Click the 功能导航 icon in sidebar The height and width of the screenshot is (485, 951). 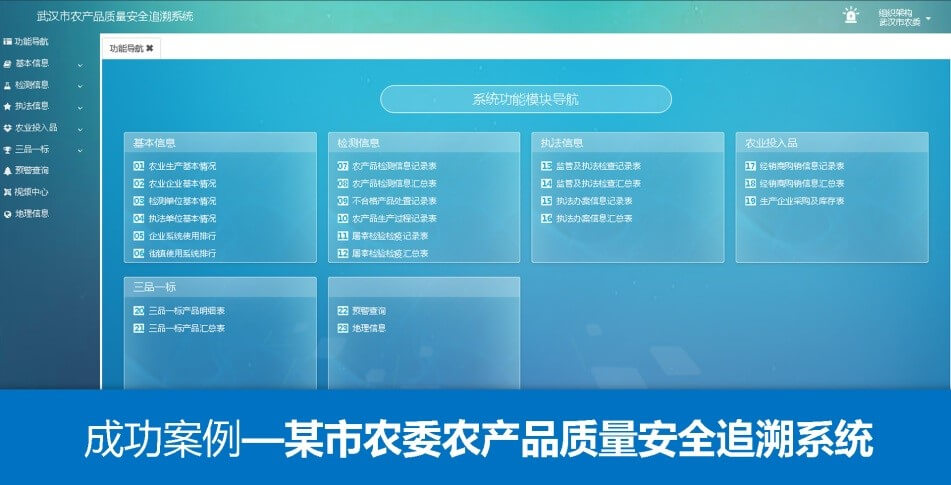pos(8,42)
